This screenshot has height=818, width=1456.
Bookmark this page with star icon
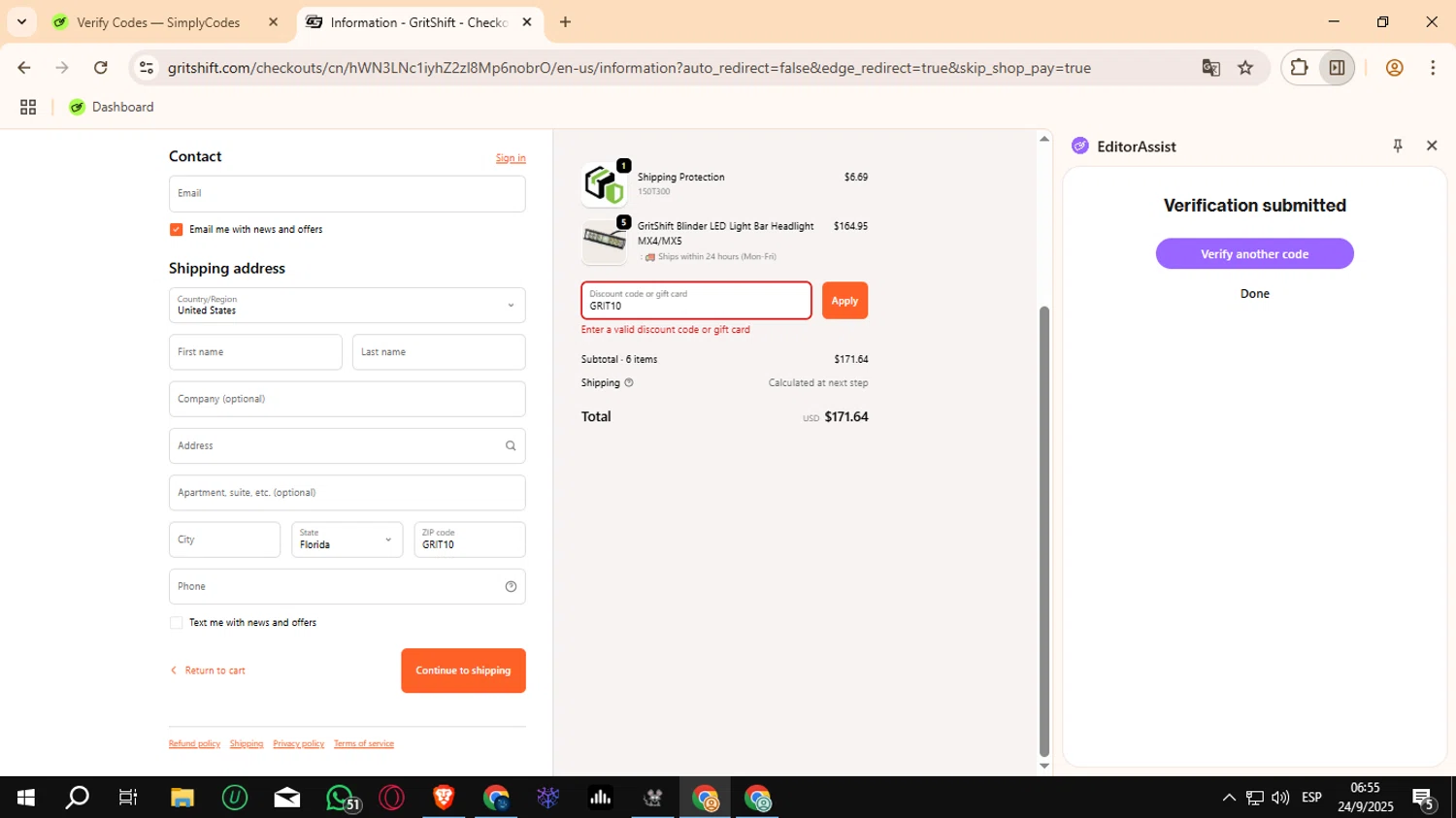1245,68
